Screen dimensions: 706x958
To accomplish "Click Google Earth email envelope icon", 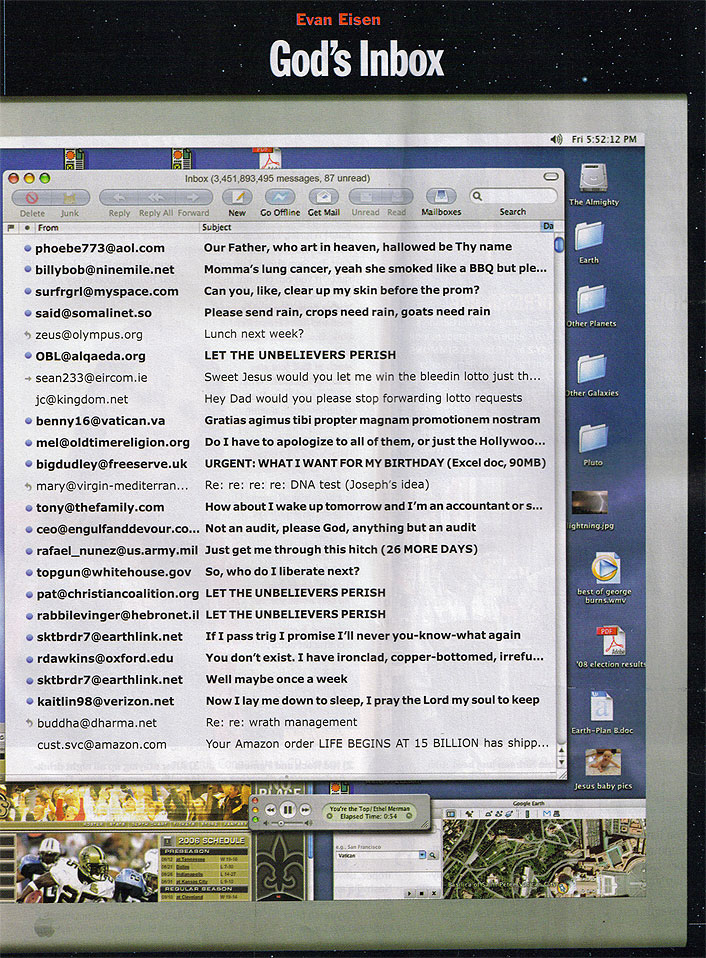I will 547,814.
